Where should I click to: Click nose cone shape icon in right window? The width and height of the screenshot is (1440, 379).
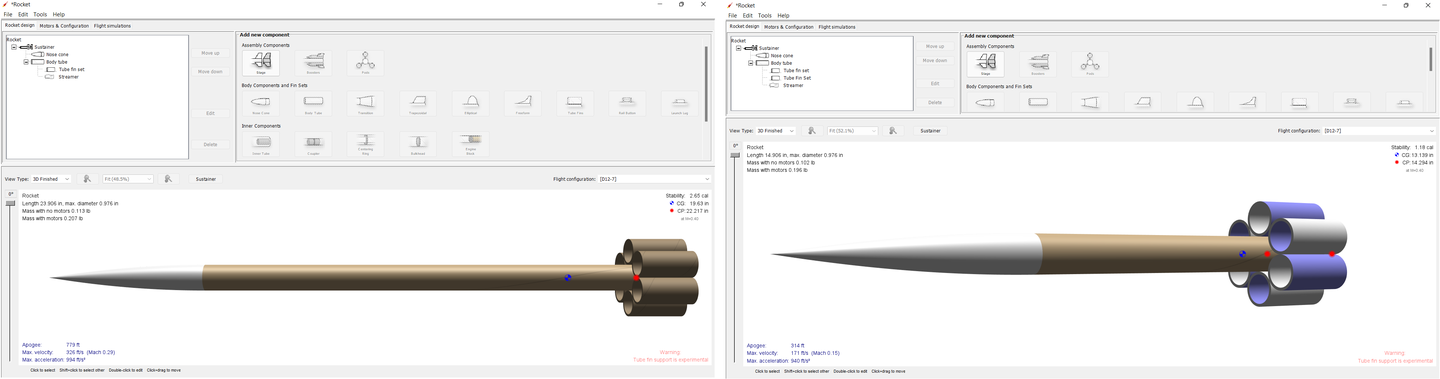[985, 102]
